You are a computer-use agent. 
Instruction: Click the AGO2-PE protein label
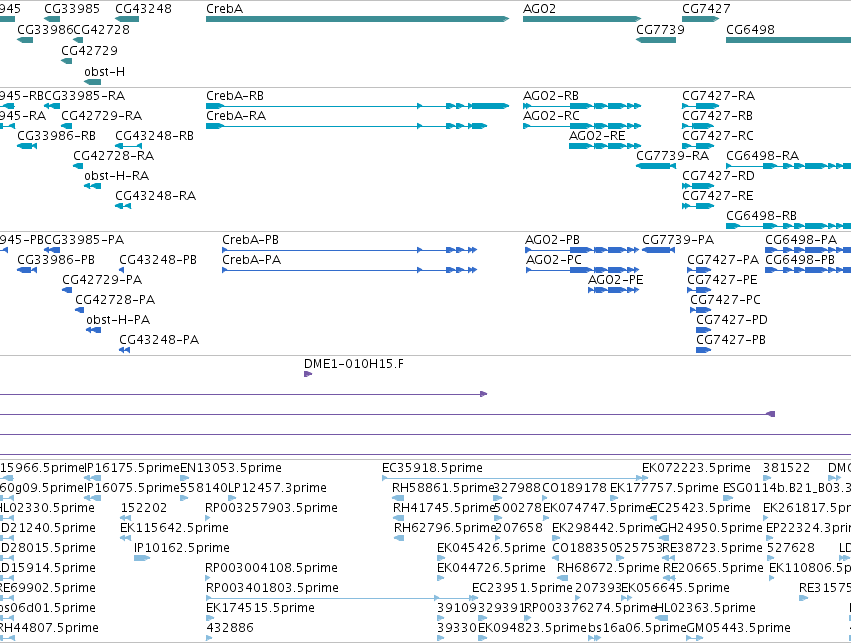[615, 280]
